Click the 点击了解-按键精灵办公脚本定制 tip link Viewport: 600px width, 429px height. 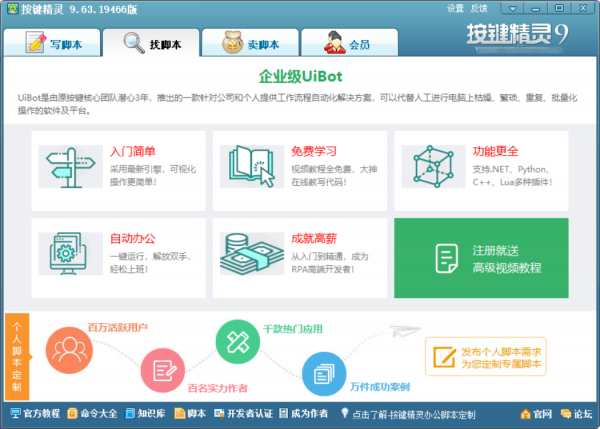pyautogui.click(x=414, y=415)
